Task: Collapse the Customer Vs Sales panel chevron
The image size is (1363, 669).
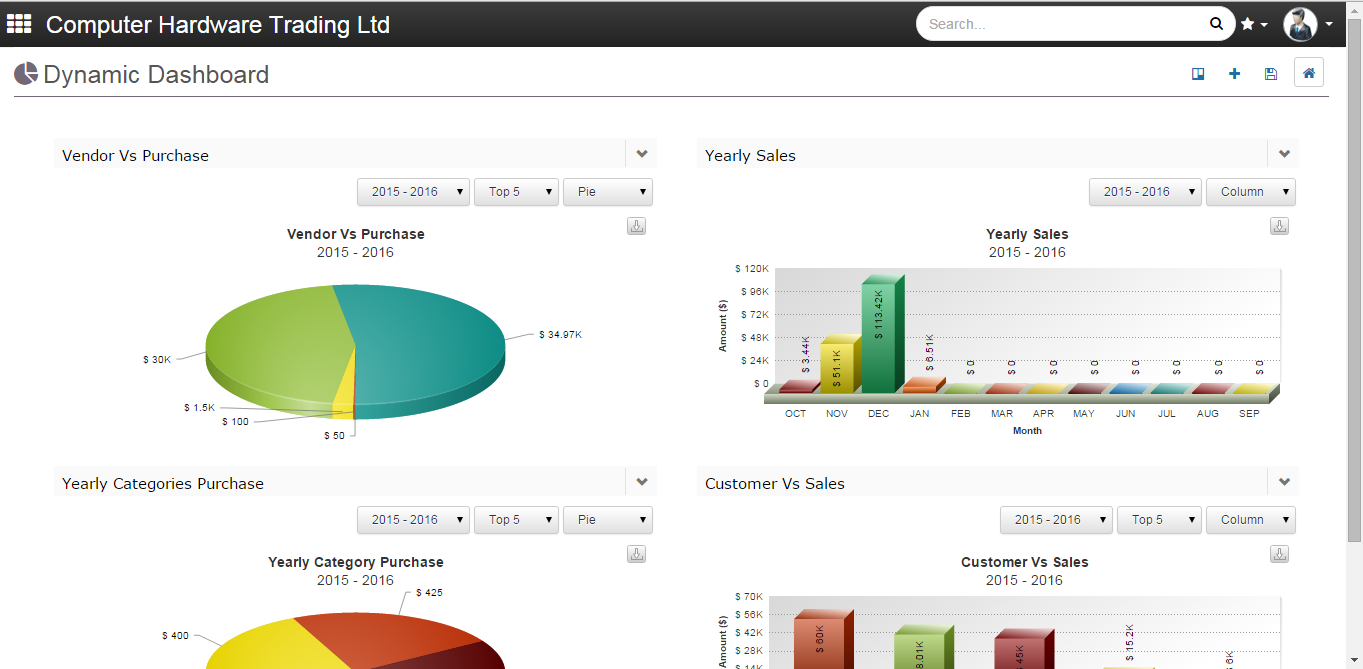Action: point(1284,482)
